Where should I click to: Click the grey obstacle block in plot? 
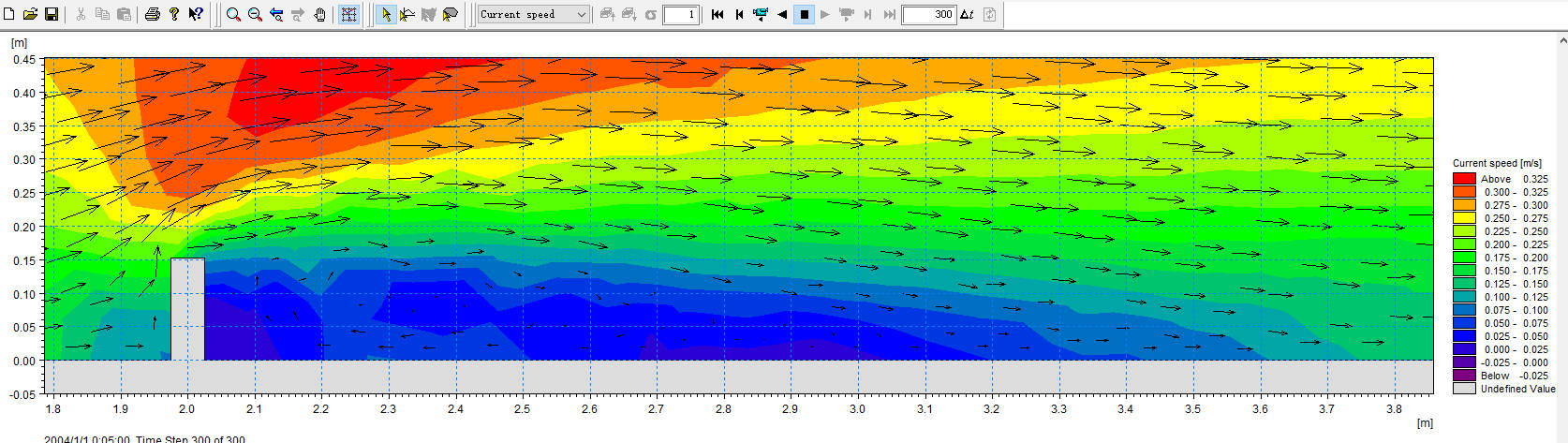(187, 309)
